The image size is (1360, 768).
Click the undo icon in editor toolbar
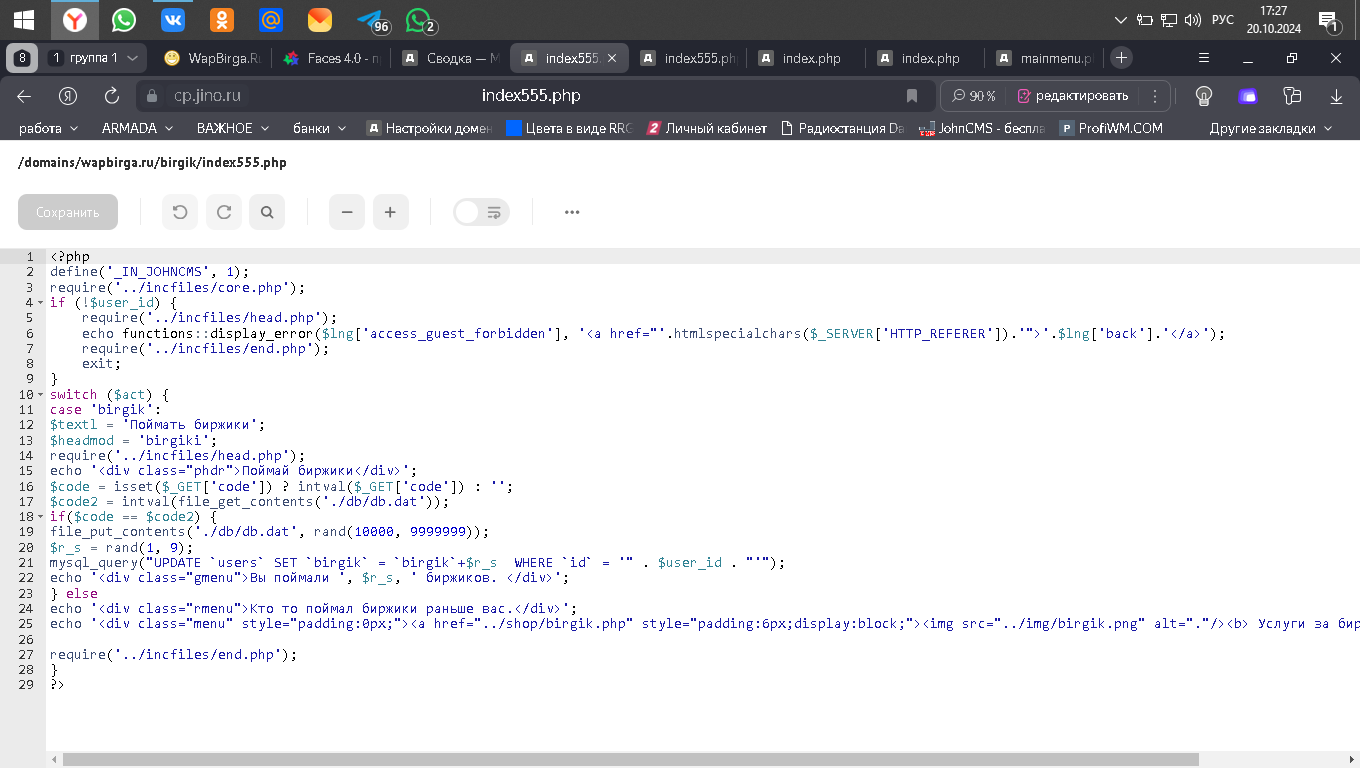click(180, 212)
